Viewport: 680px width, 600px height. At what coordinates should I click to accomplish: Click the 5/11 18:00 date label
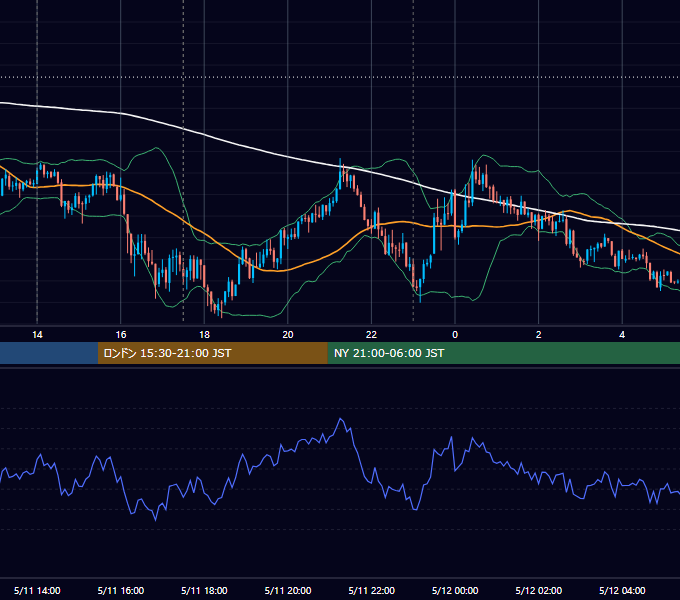coord(204,590)
